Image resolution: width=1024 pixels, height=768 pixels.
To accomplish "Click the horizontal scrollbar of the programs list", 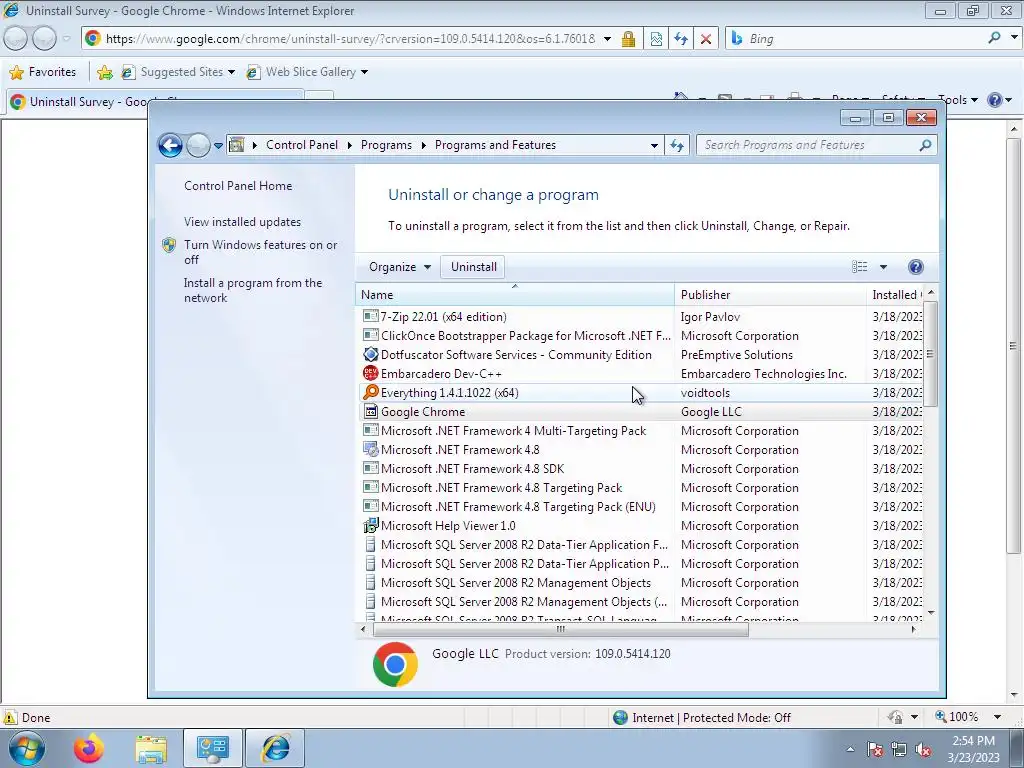I will click(x=560, y=630).
